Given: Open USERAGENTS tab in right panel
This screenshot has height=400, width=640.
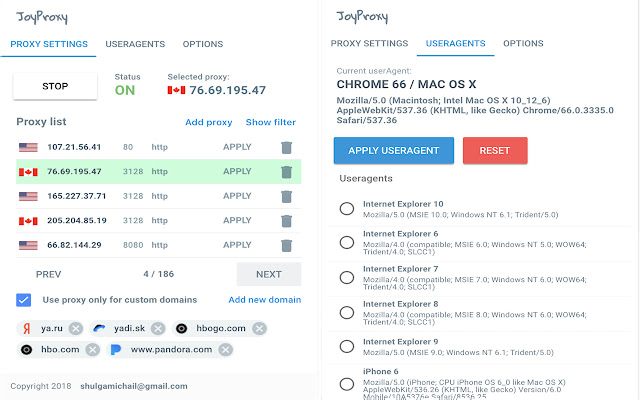Looking at the screenshot, I should tap(456, 43).
